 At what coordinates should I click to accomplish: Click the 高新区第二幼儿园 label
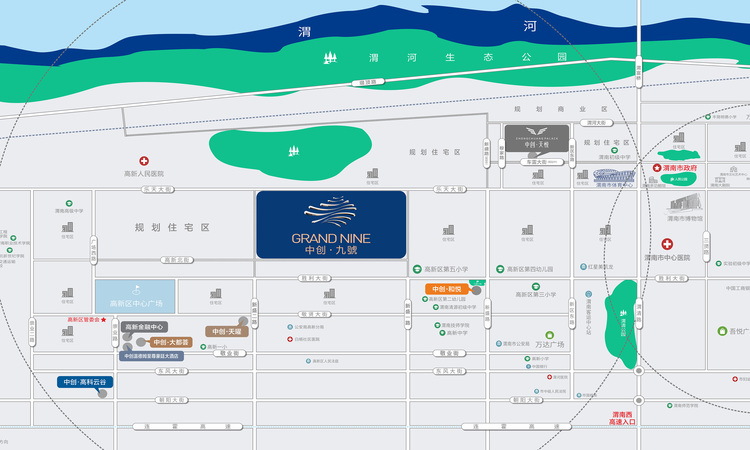pos(447,299)
